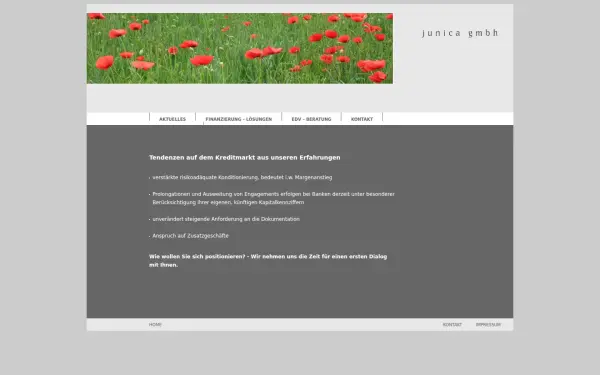The width and height of the screenshot is (600, 375).
Task: Click the poppy field banner image
Action: click(x=240, y=48)
